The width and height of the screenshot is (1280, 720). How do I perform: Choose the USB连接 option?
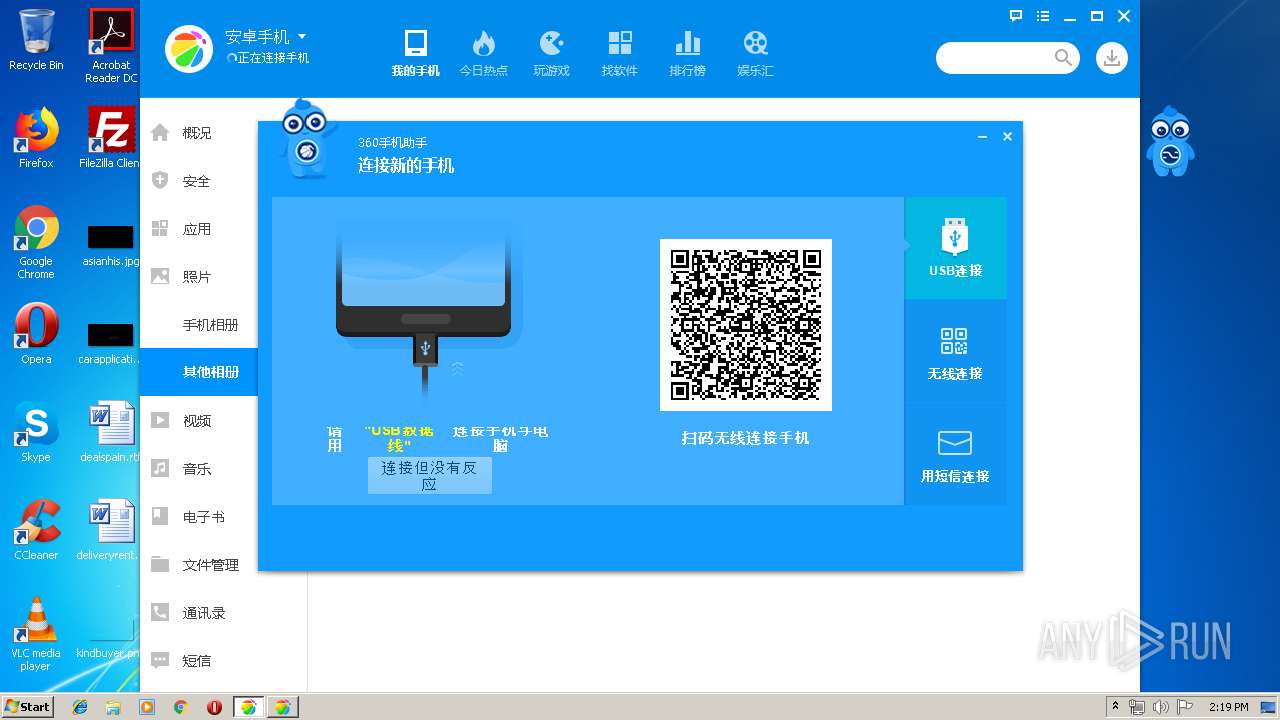pos(955,248)
